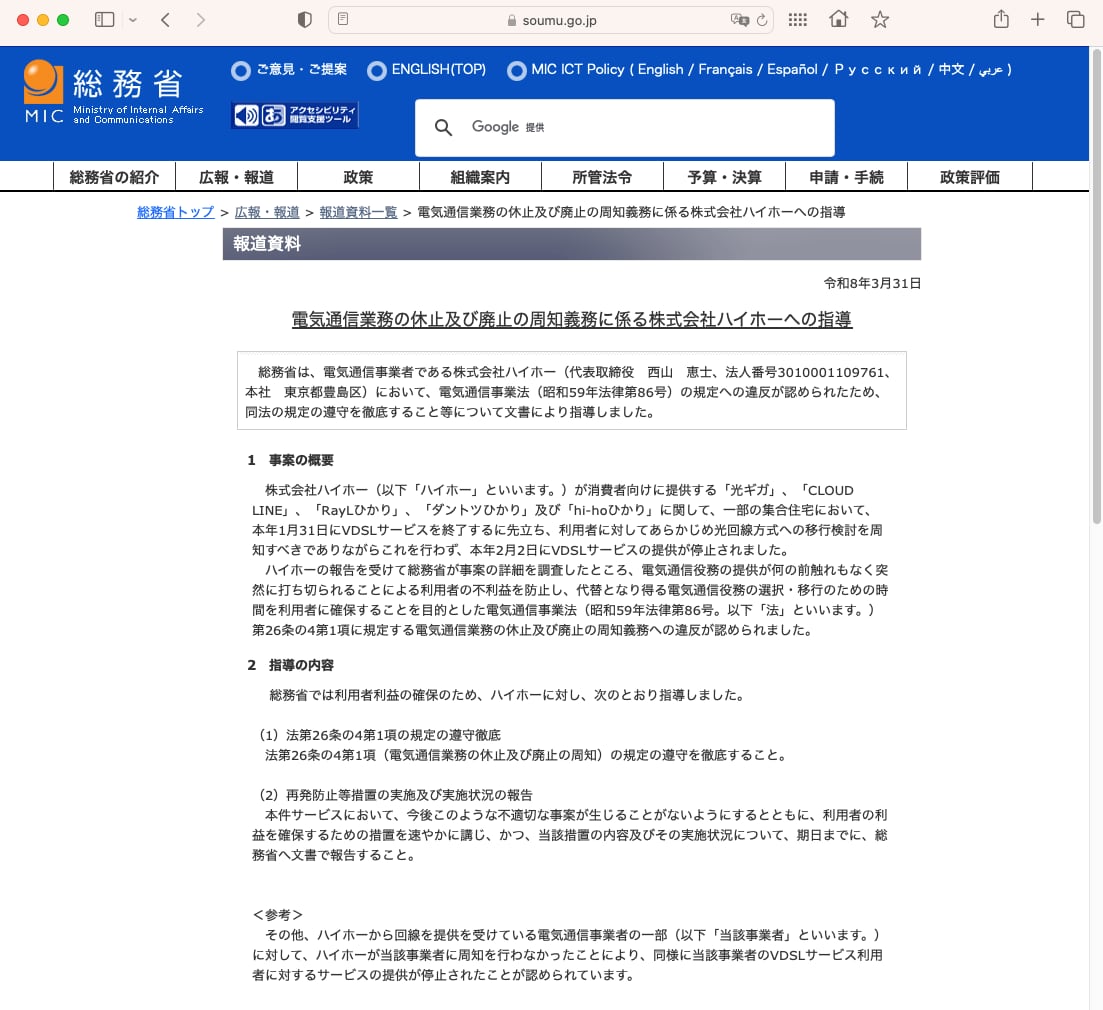The image size is (1103, 1010).
Task: Click the home icon in toolbar
Action: [839, 20]
